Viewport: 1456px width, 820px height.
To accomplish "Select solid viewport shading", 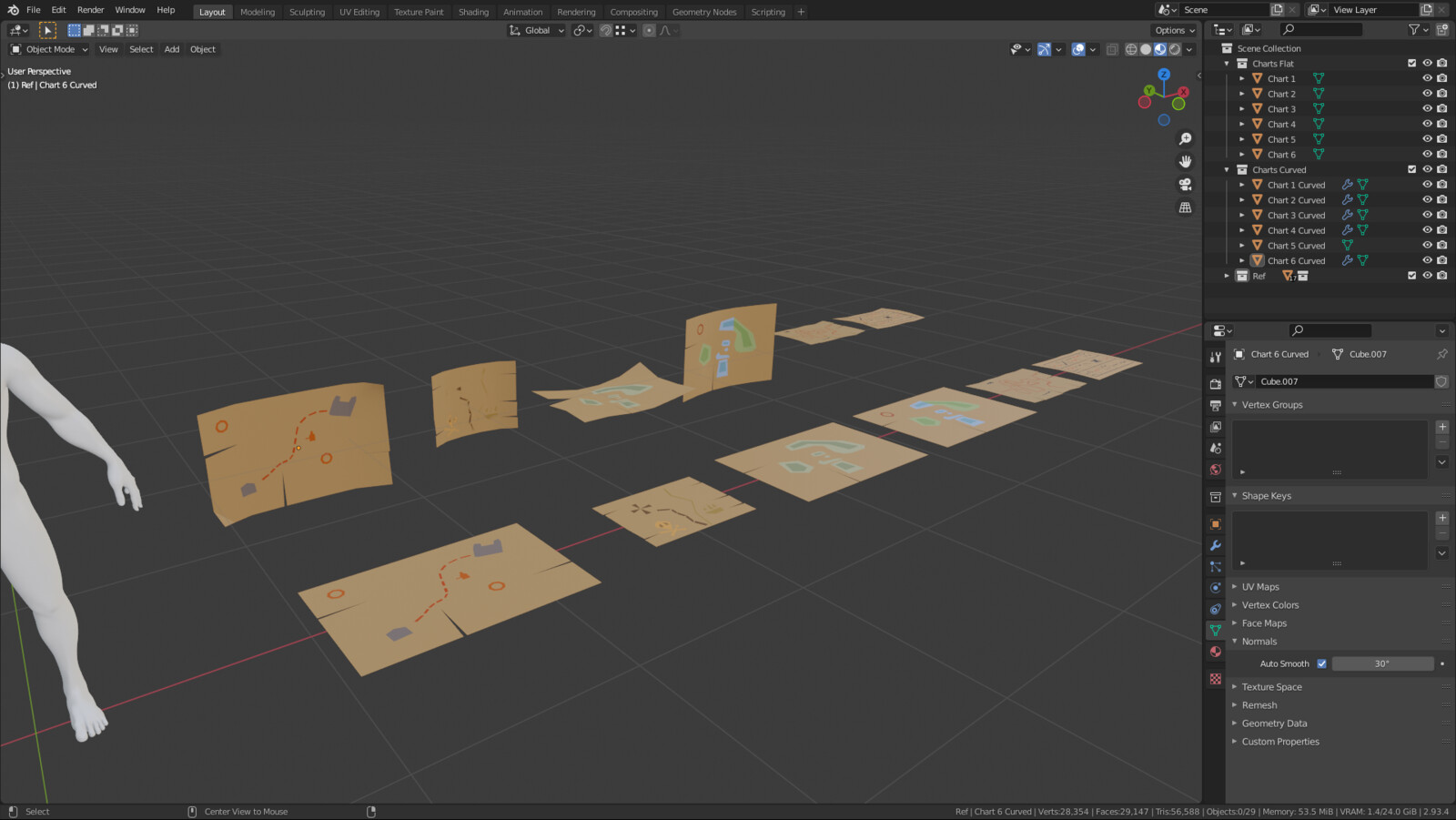I will [1146, 49].
